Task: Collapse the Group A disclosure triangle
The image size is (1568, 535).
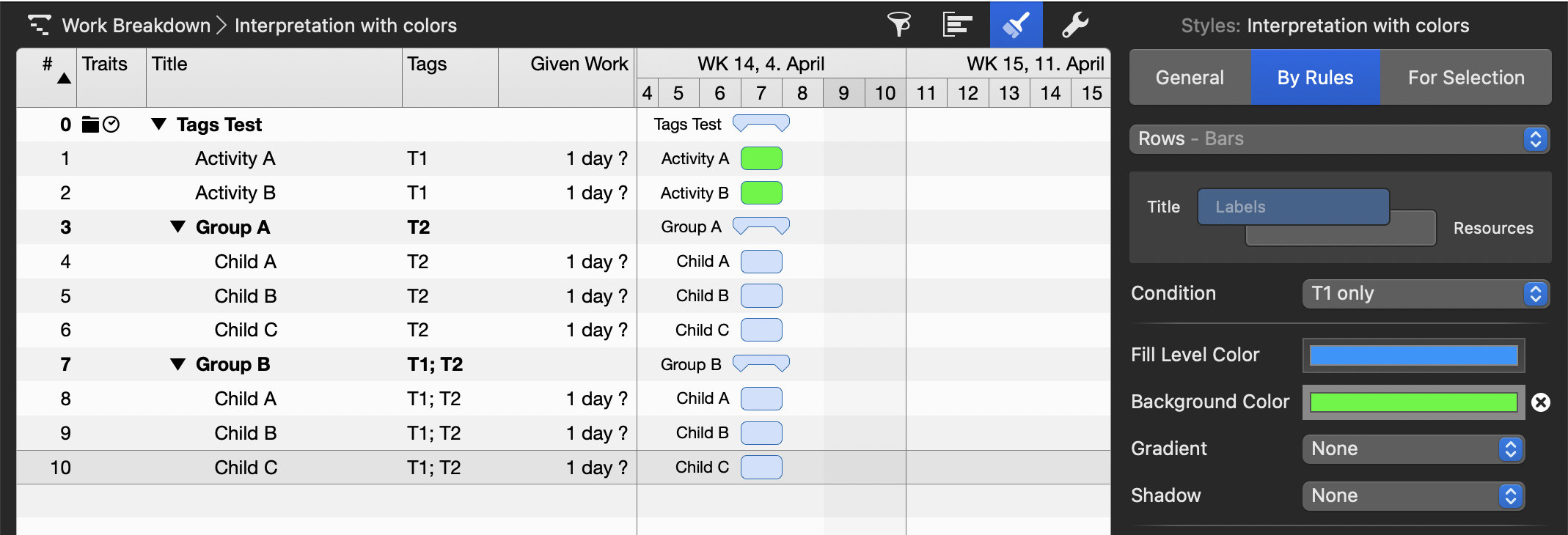Action: (177, 226)
